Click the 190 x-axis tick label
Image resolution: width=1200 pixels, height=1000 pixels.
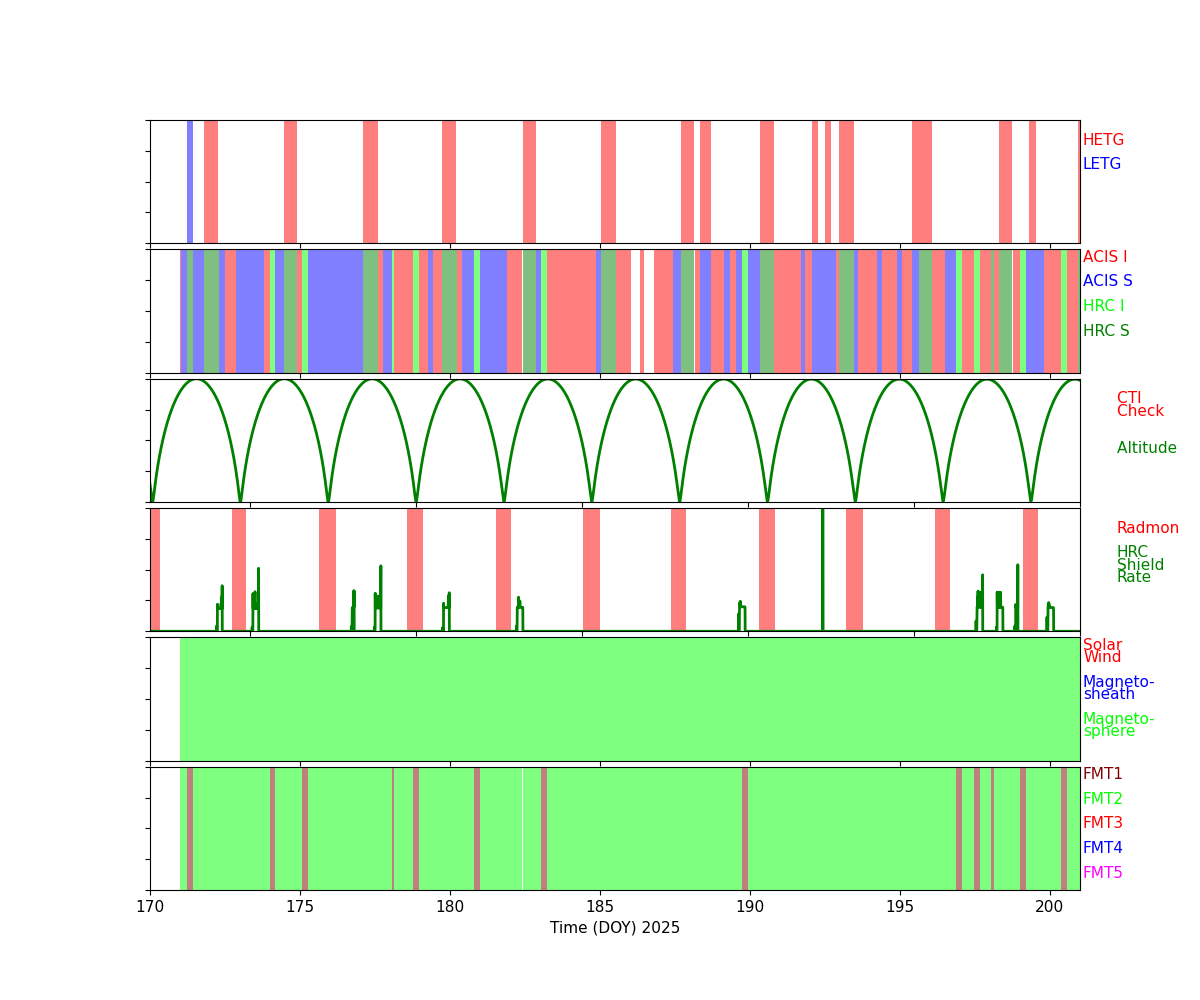click(750, 906)
